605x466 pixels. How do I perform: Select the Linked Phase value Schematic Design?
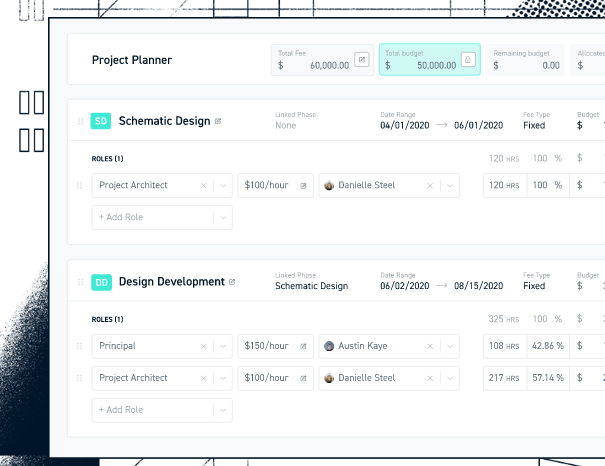pyautogui.click(x=311, y=286)
